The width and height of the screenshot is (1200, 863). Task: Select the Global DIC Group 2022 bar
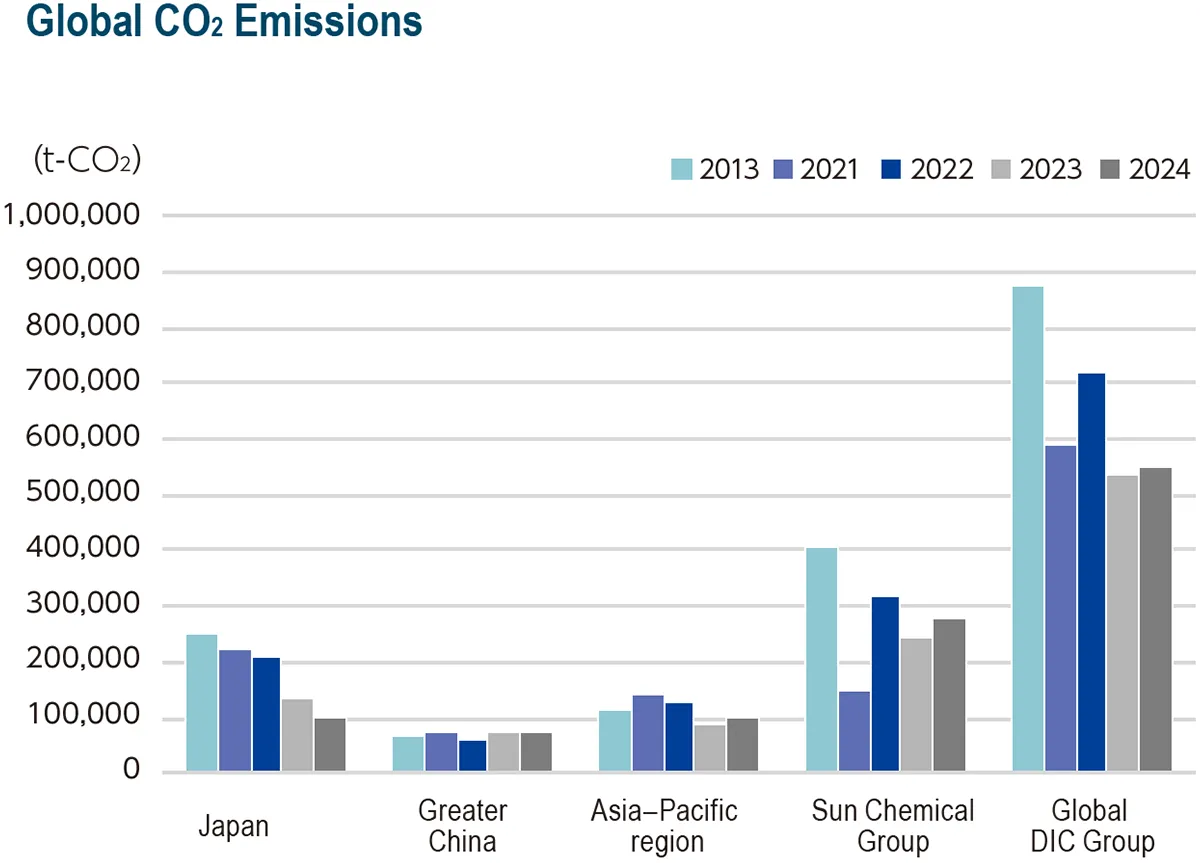[x=1091, y=572]
